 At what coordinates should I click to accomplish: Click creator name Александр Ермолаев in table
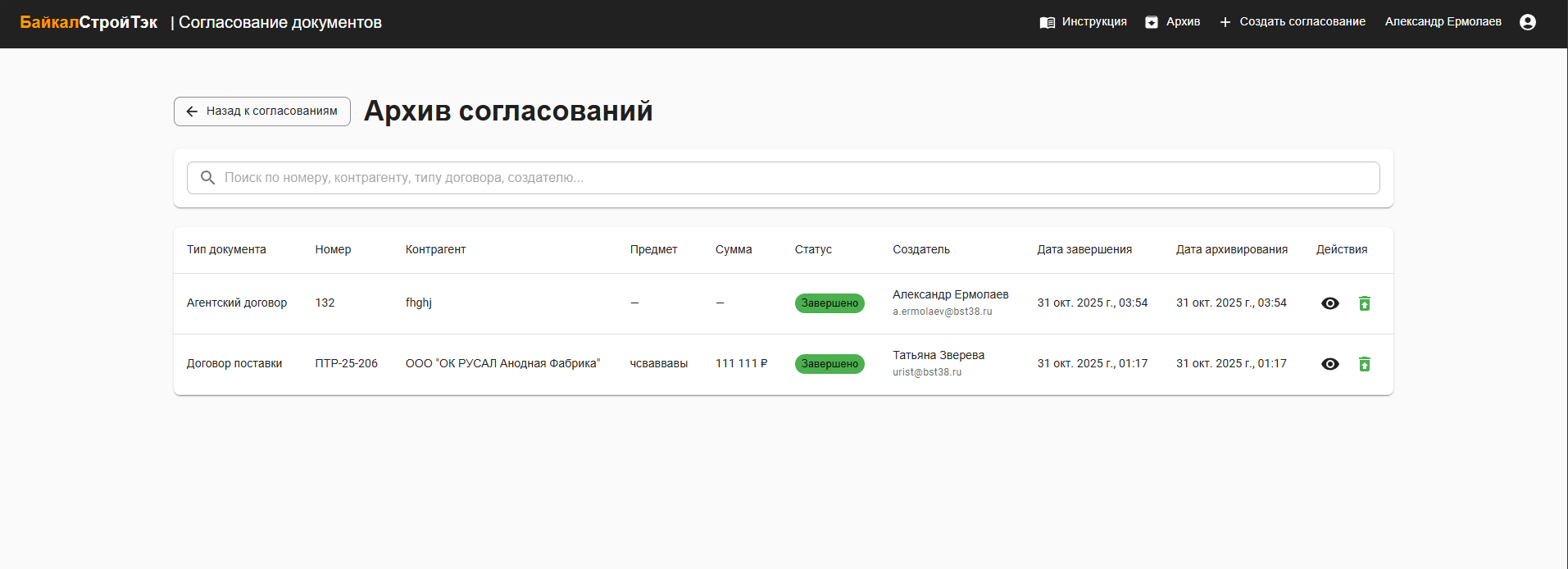(x=951, y=295)
